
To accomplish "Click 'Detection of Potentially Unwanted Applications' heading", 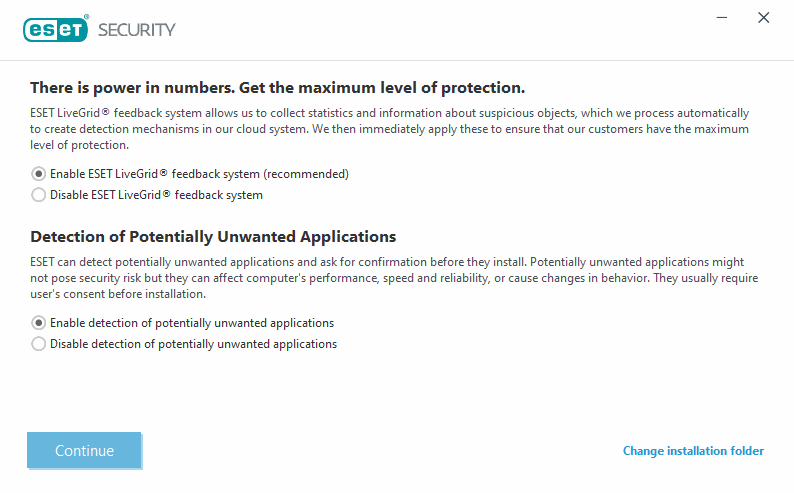I will pos(213,237).
